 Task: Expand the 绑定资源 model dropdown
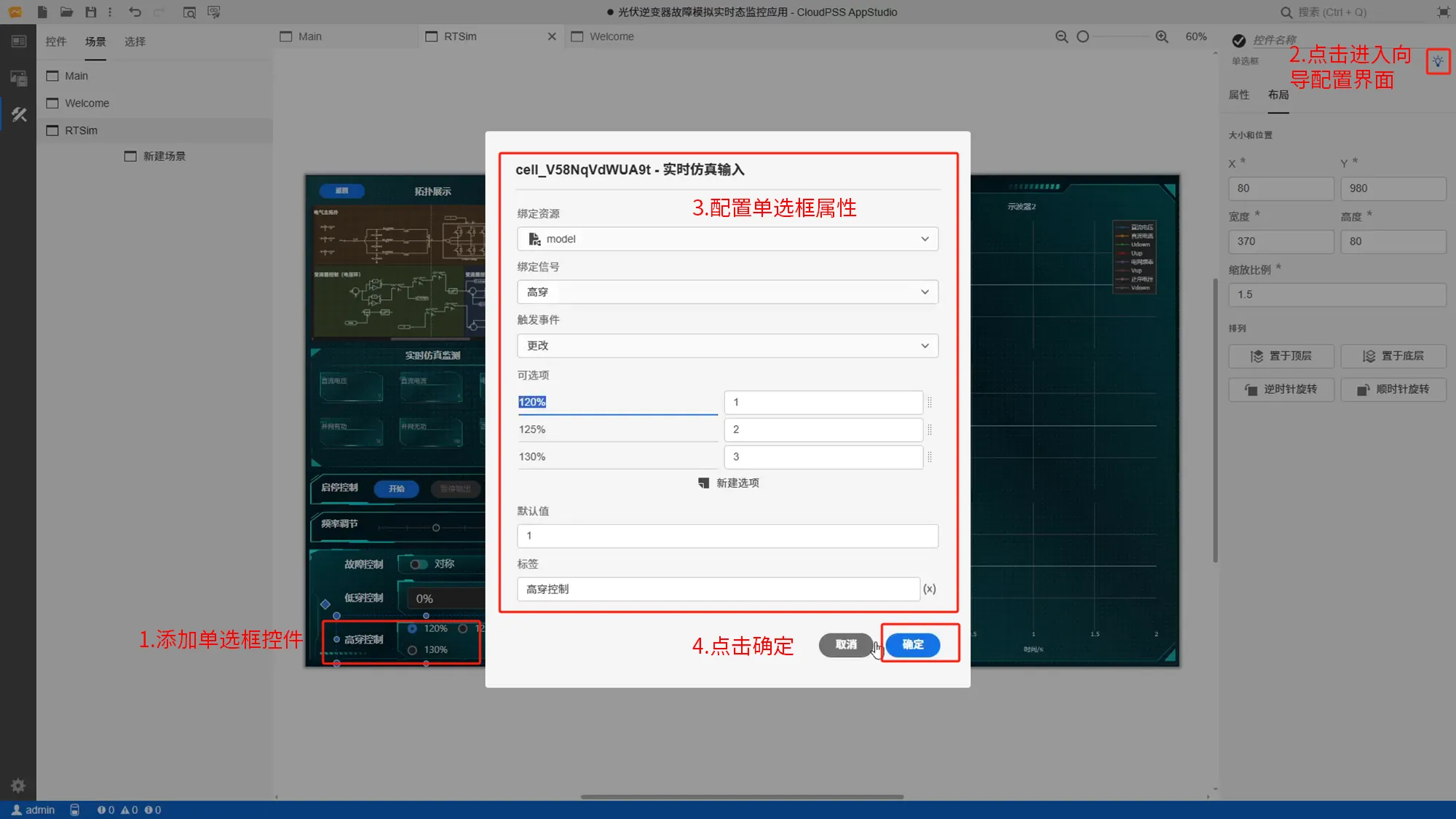[727, 239]
